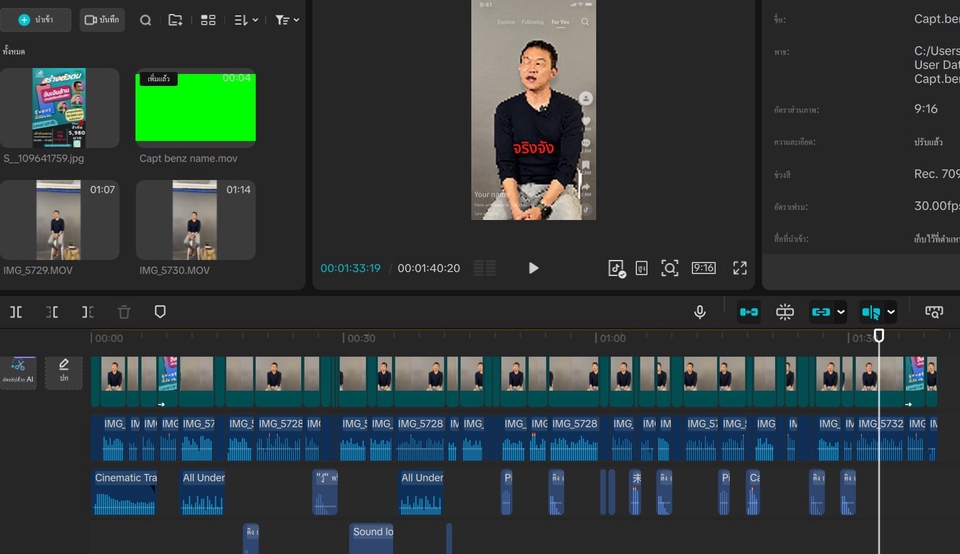Click the Cover (ปก) edit button
The image size is (960, 554).
point(64,372)
